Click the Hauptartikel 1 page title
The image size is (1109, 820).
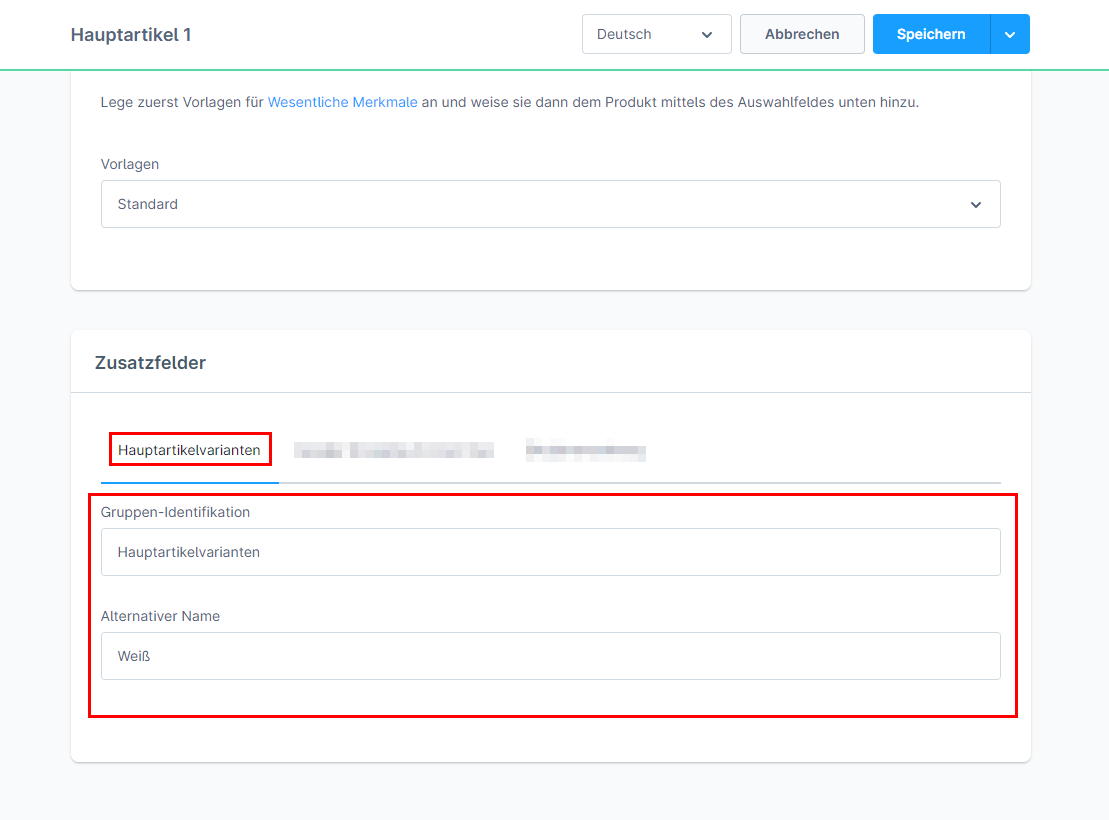[131, 35]
